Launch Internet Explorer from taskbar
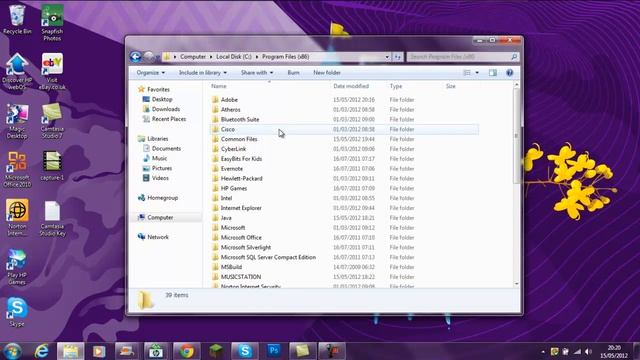The width and height of the screenshot is (640, 360). pos(41,351)
